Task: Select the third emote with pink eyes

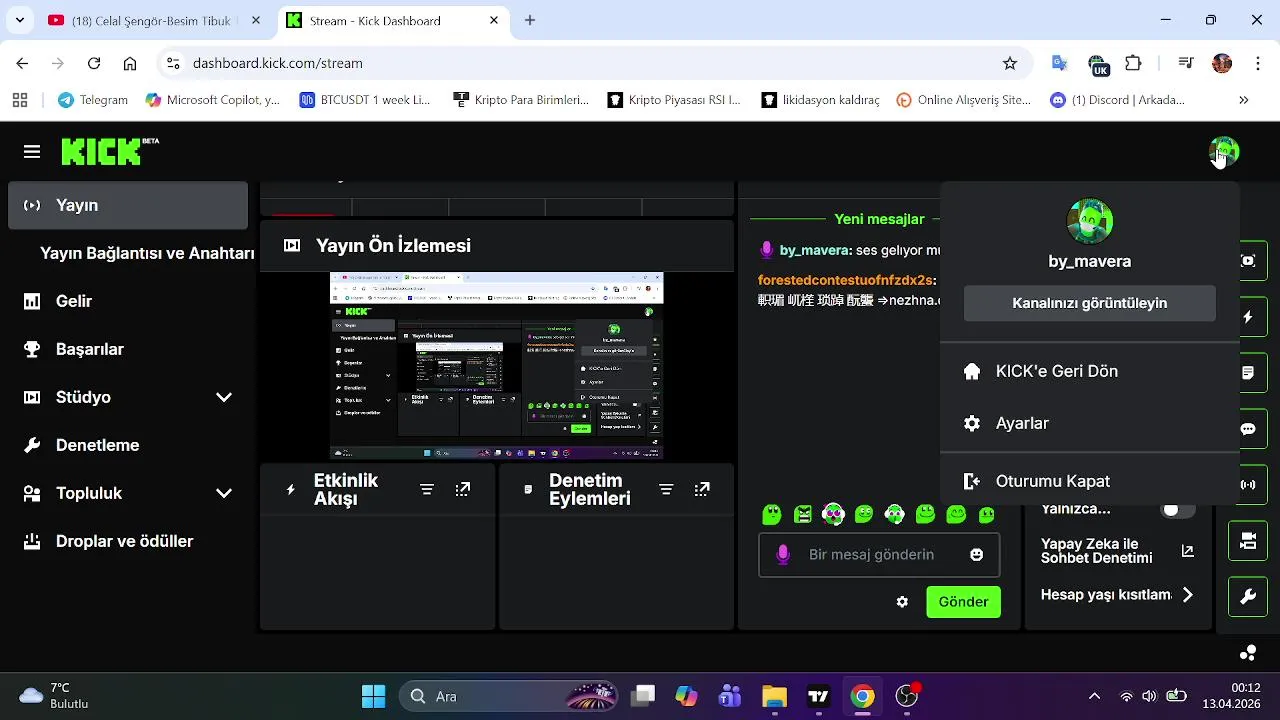Action: click(833, 514)
